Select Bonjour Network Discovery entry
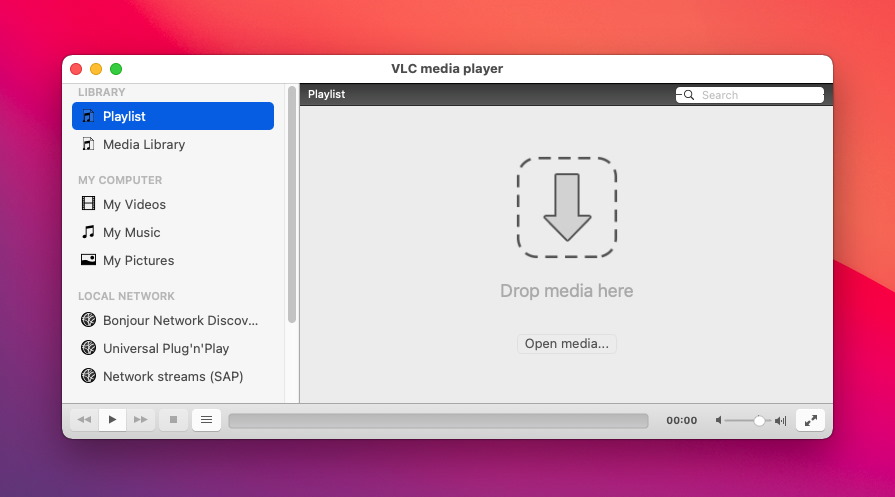 coord(173,320)
